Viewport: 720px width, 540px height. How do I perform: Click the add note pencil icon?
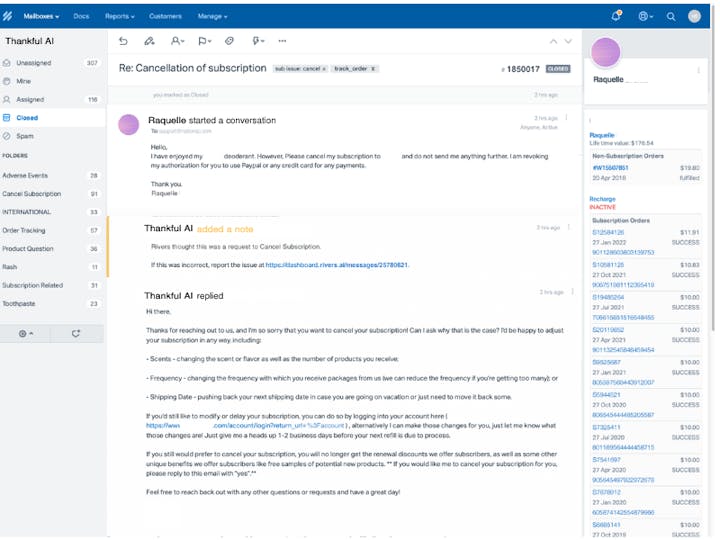[149, 41]
